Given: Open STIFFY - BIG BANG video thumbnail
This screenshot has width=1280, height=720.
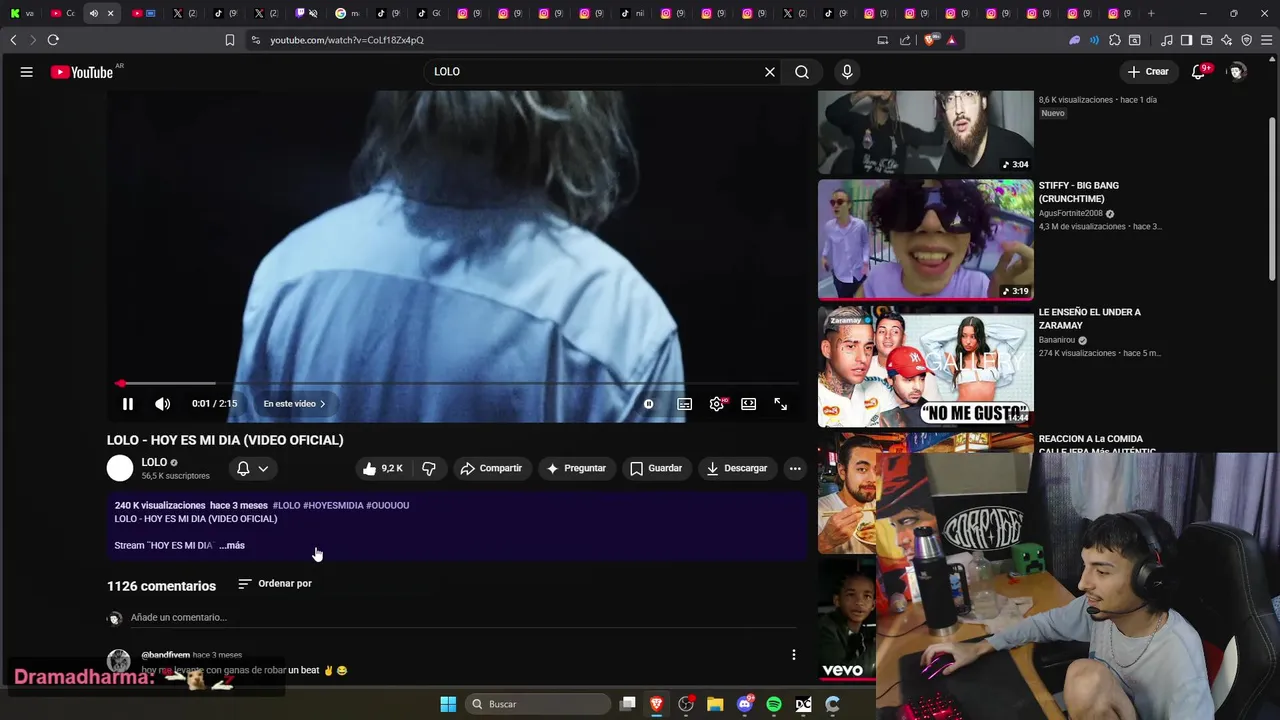Looking at the screenshot, I should pos(926,240).
